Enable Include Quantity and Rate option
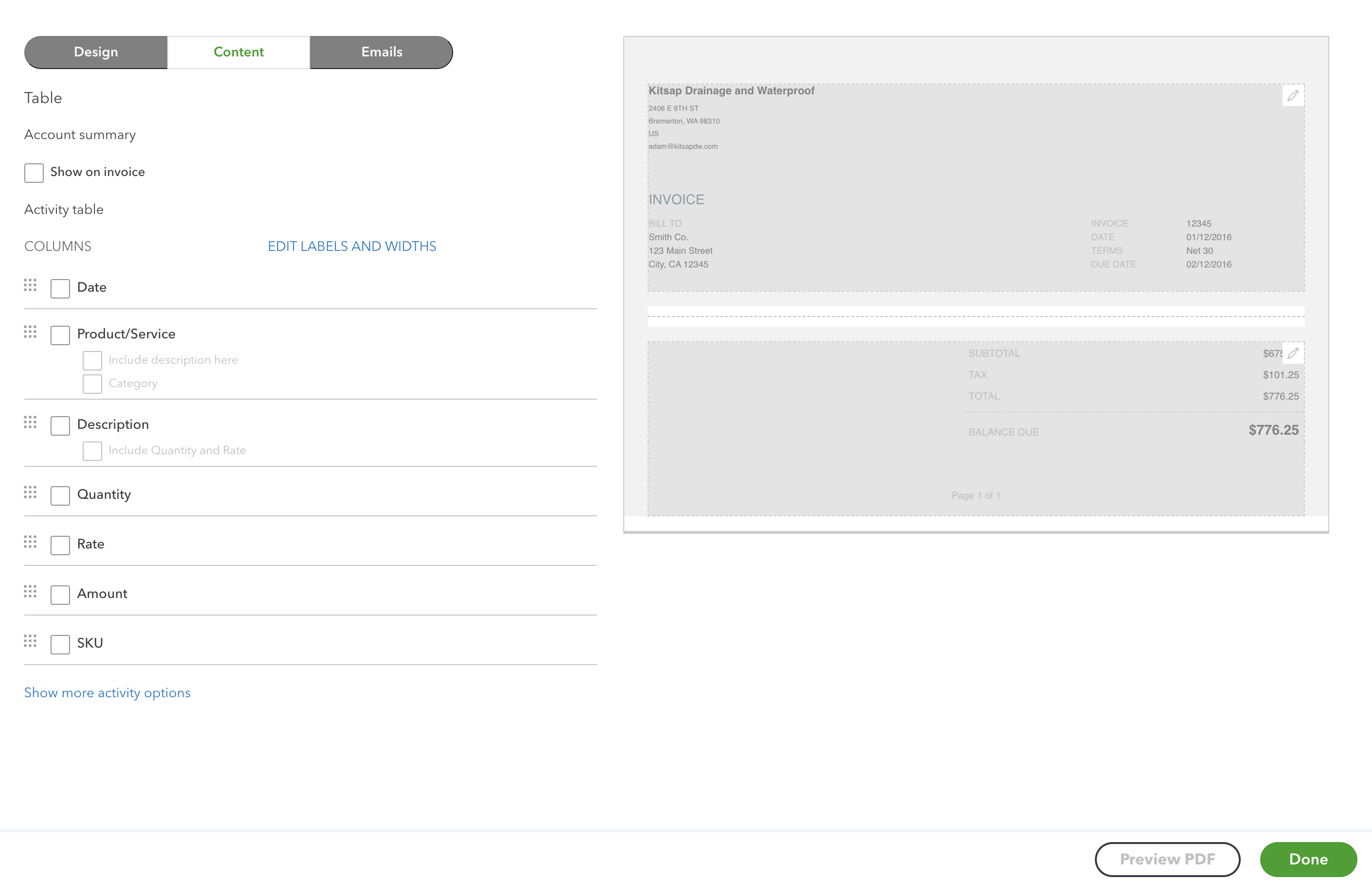 pos(92,450)
